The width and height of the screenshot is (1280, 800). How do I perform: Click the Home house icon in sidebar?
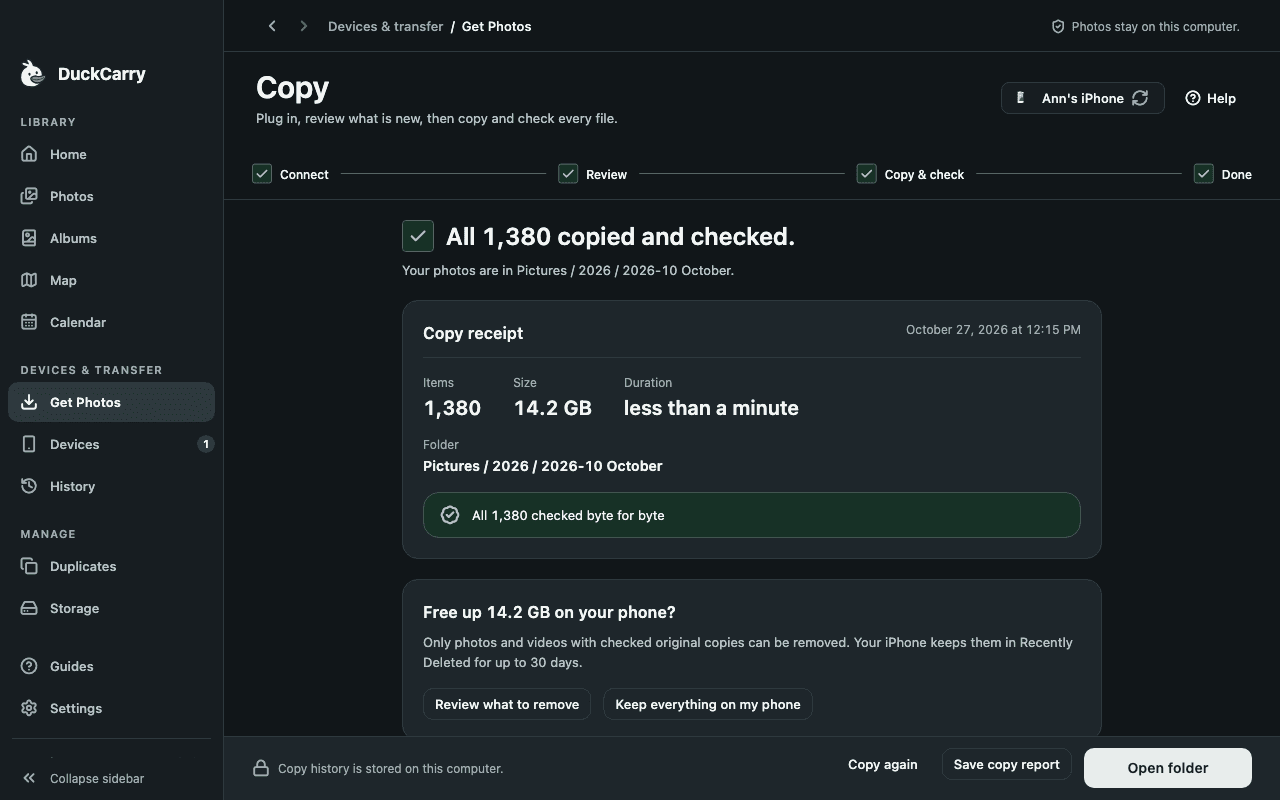(x=29, y=154)
